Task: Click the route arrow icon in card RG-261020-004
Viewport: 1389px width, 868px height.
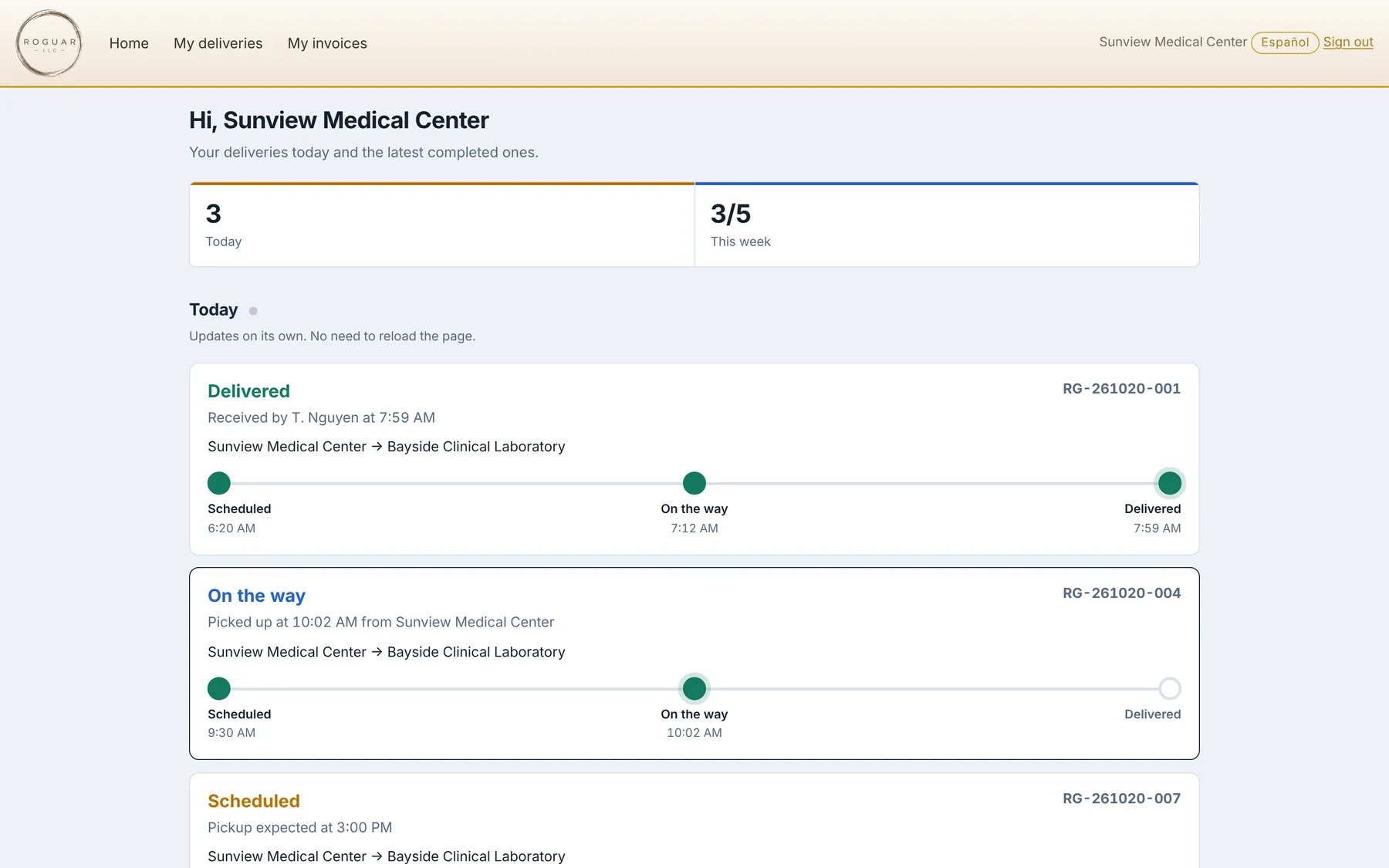Action: tap(377, 652)
